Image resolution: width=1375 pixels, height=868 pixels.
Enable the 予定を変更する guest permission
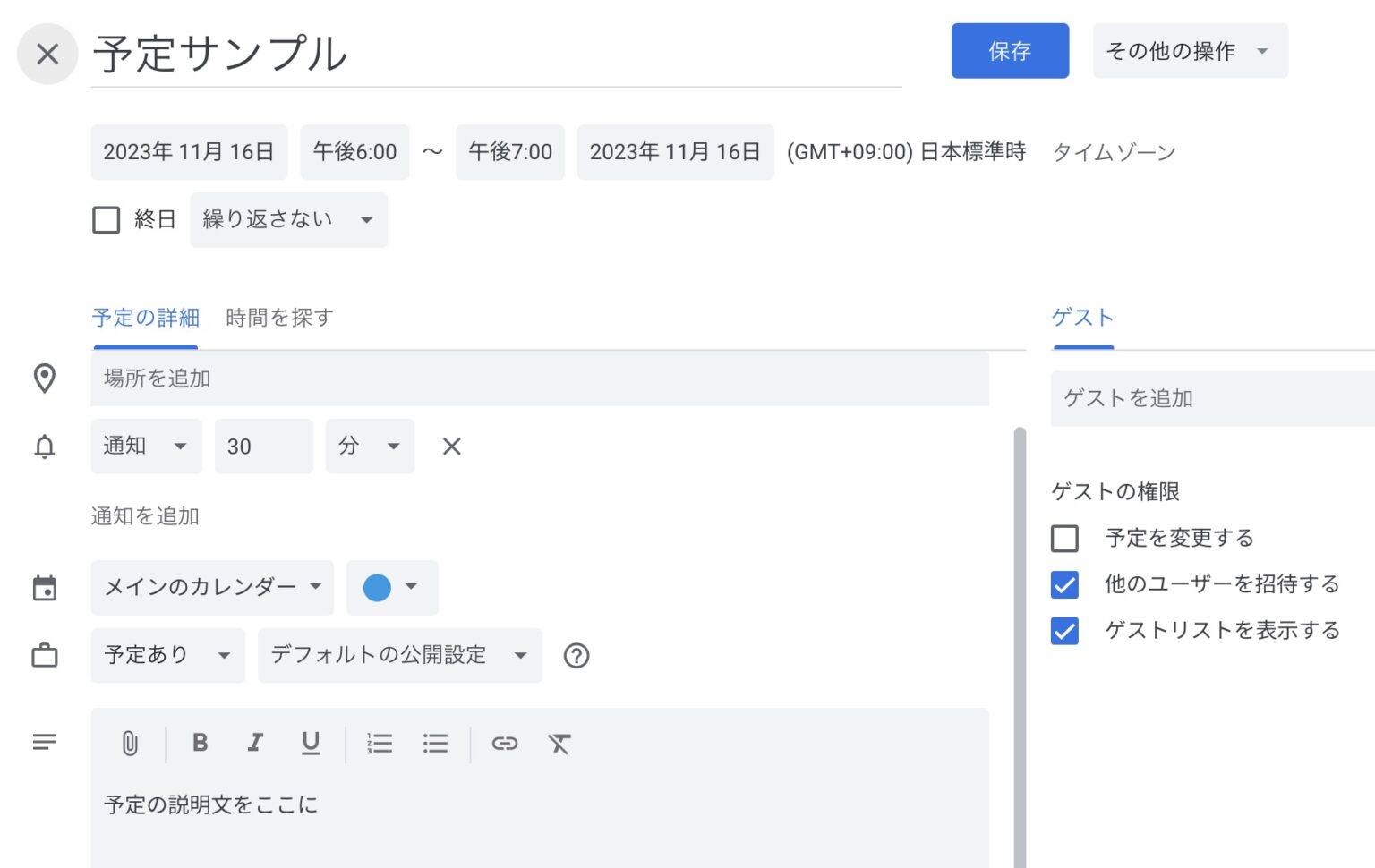(x=1065, y=538)
